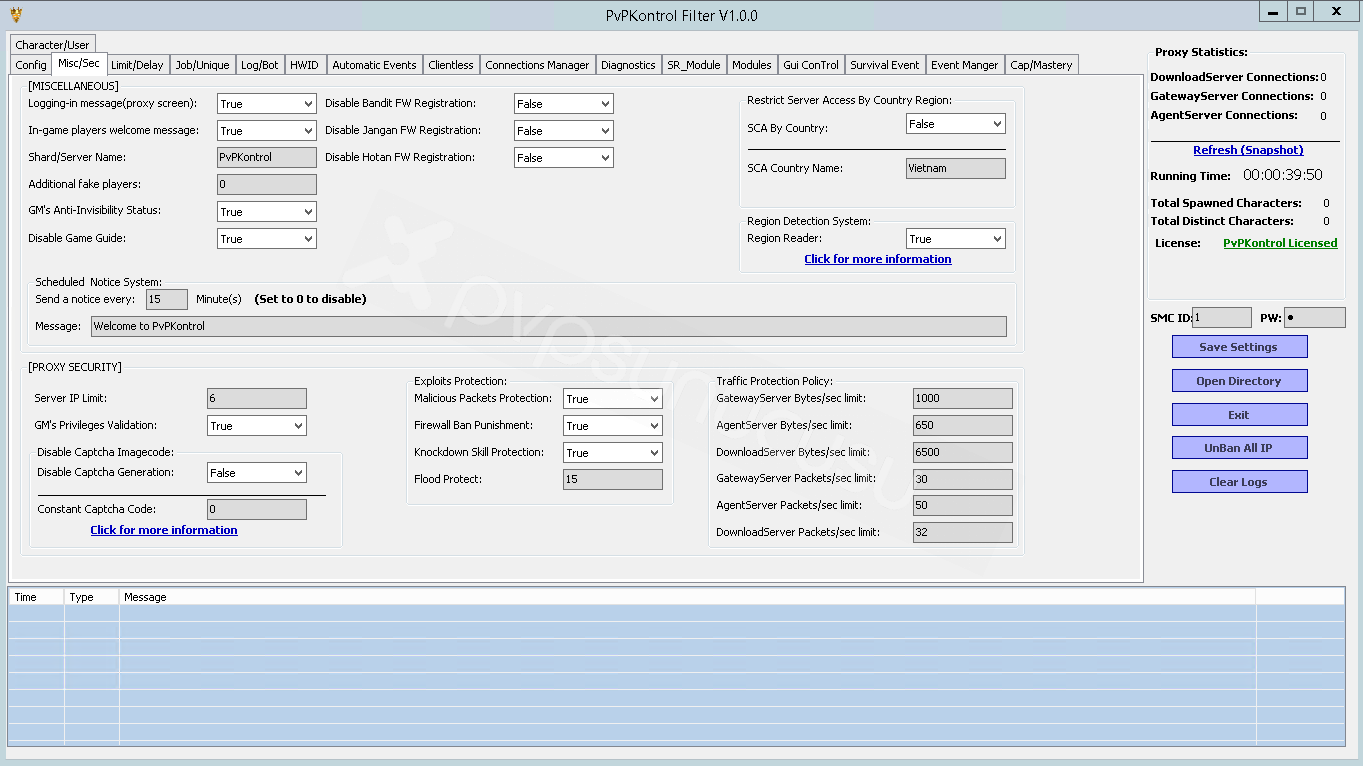Open Region Detection 'Click for more information' link
This screenshot has width=1363, height=766.
[x=878, y=259]
